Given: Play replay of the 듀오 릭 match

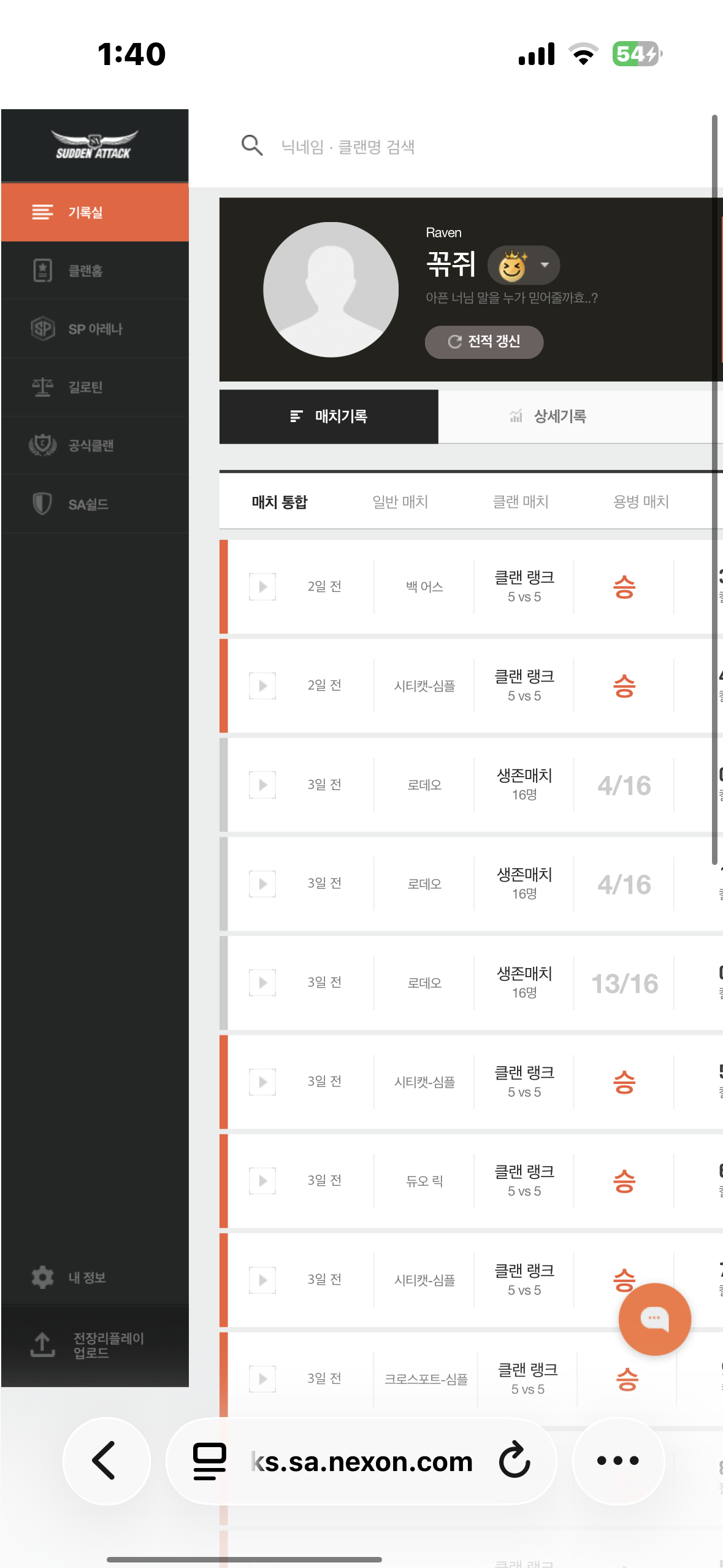Looking at the screenshot, I should tap(262, 1181).
